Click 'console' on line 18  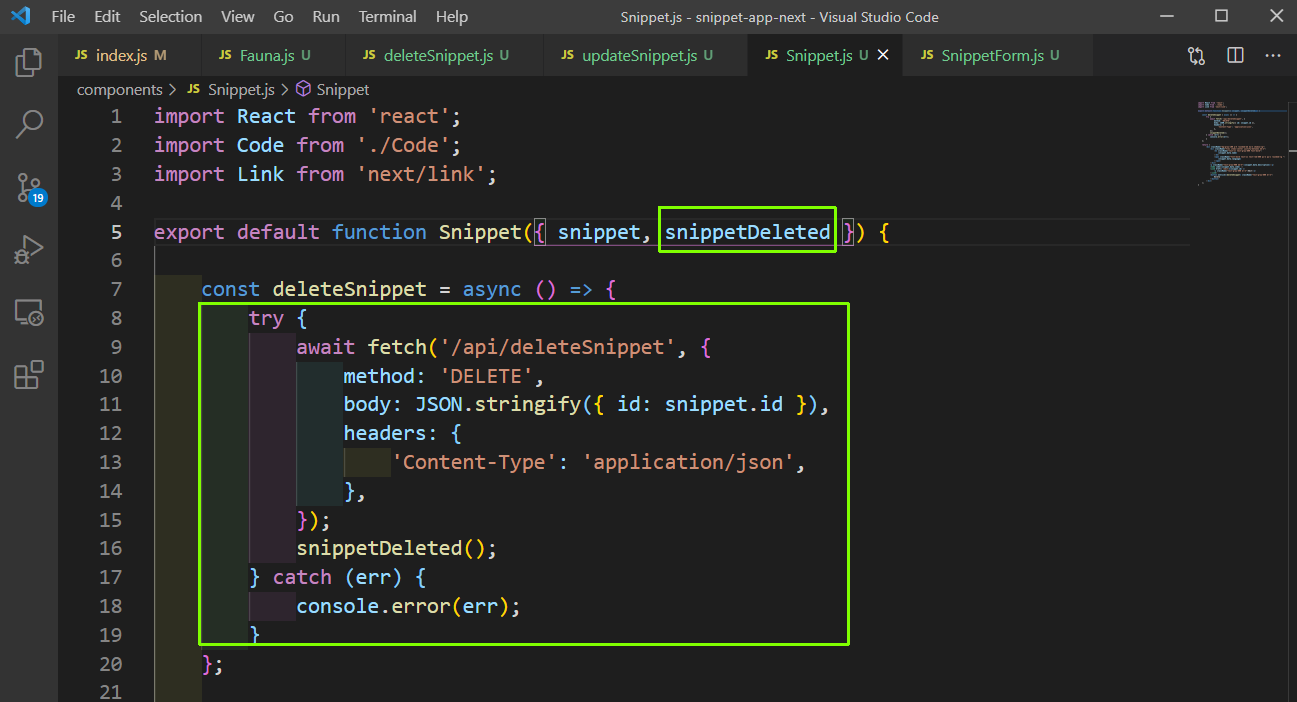pos(338,607)
